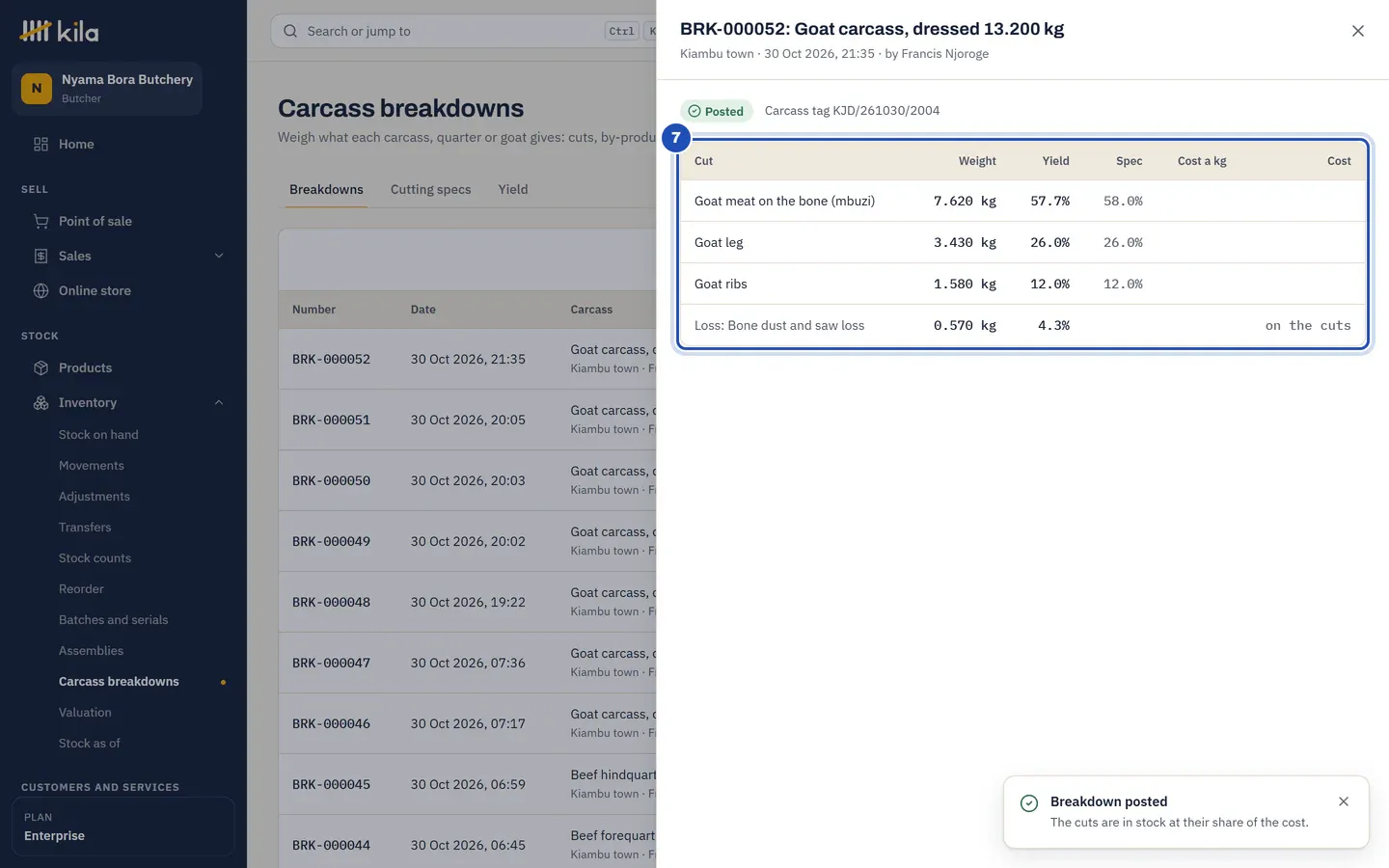1389x868 pixels.
Task: Click the Enterprise plan card
Action: [x=123, y=827]
